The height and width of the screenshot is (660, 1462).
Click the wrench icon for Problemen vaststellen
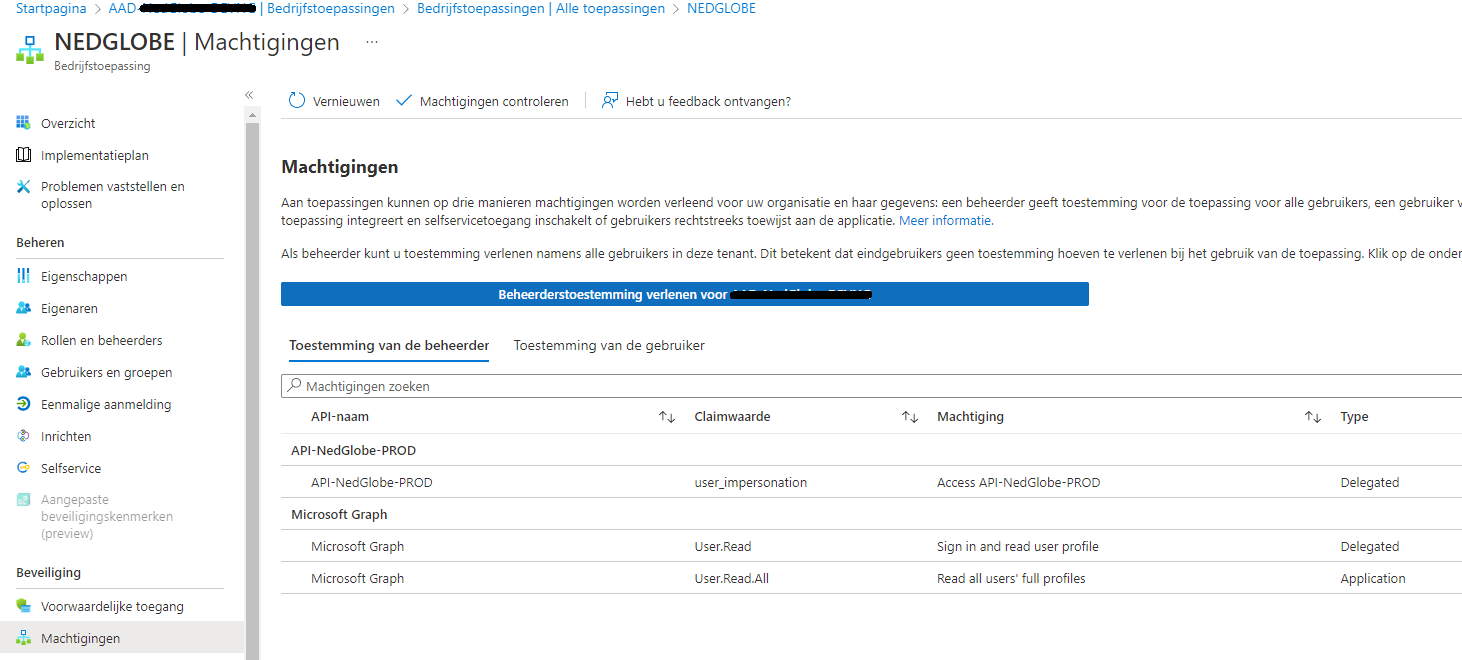[x=24, y=187]
